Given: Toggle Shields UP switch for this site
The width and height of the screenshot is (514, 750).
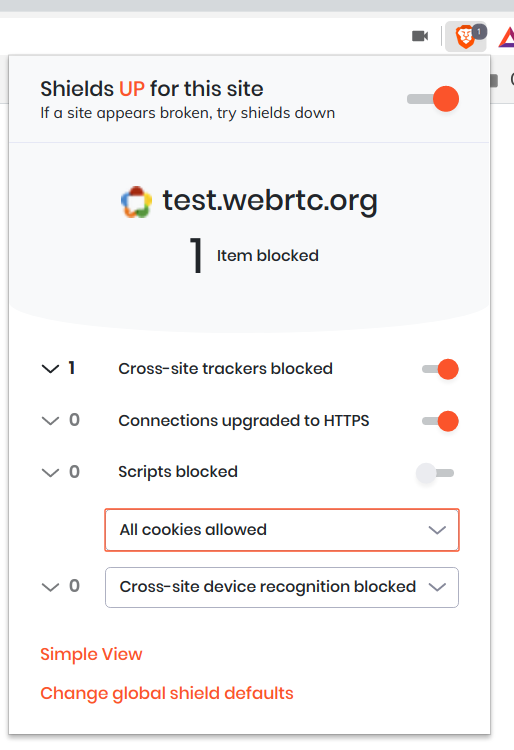Looking at the screenshot, I should click(x=433, y=99).
